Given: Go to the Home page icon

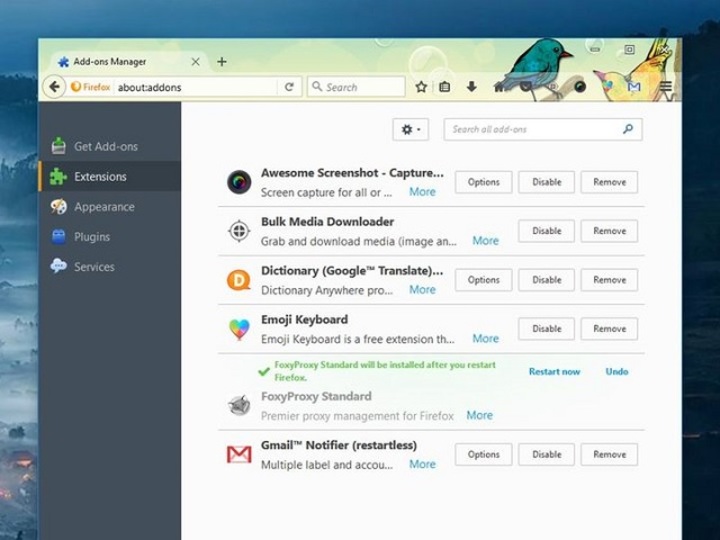Looking at the screenshot, I should [499, 87].
